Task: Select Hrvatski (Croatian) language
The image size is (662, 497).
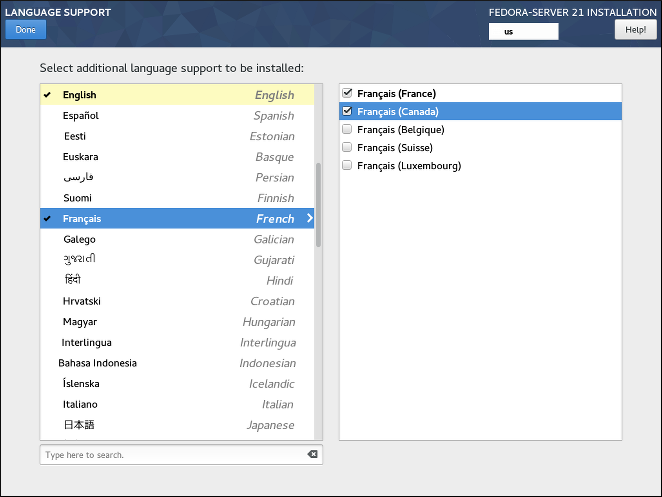Action: click(x=177, y=301)
